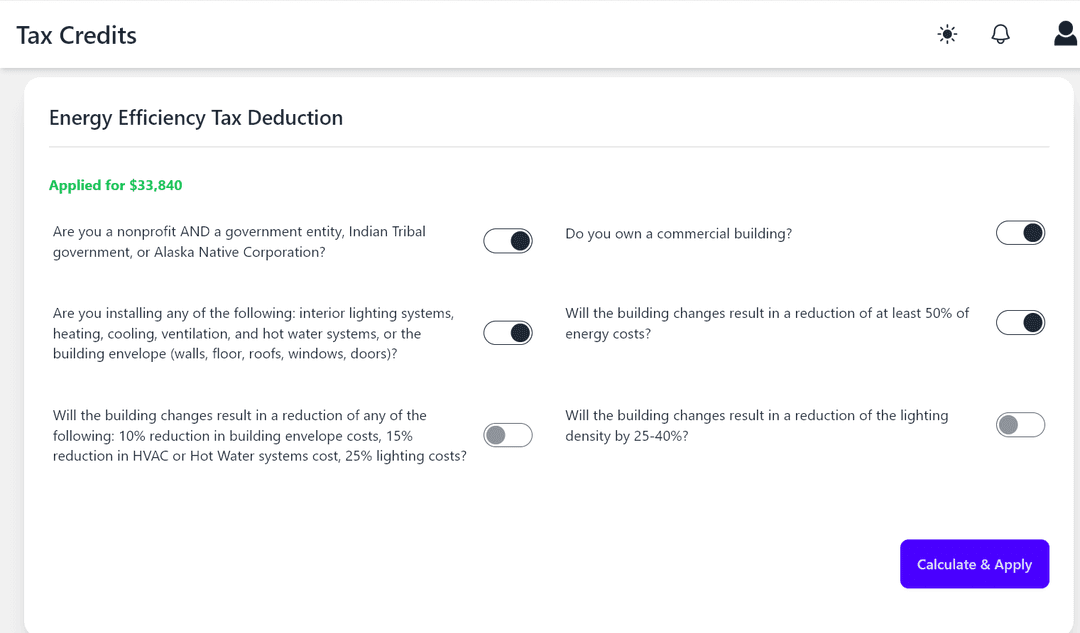Disable the commercial building ownership toggle
The height and width of the screenshot is (633, 1080).
pyautogui.click(x=1020, y=233)
